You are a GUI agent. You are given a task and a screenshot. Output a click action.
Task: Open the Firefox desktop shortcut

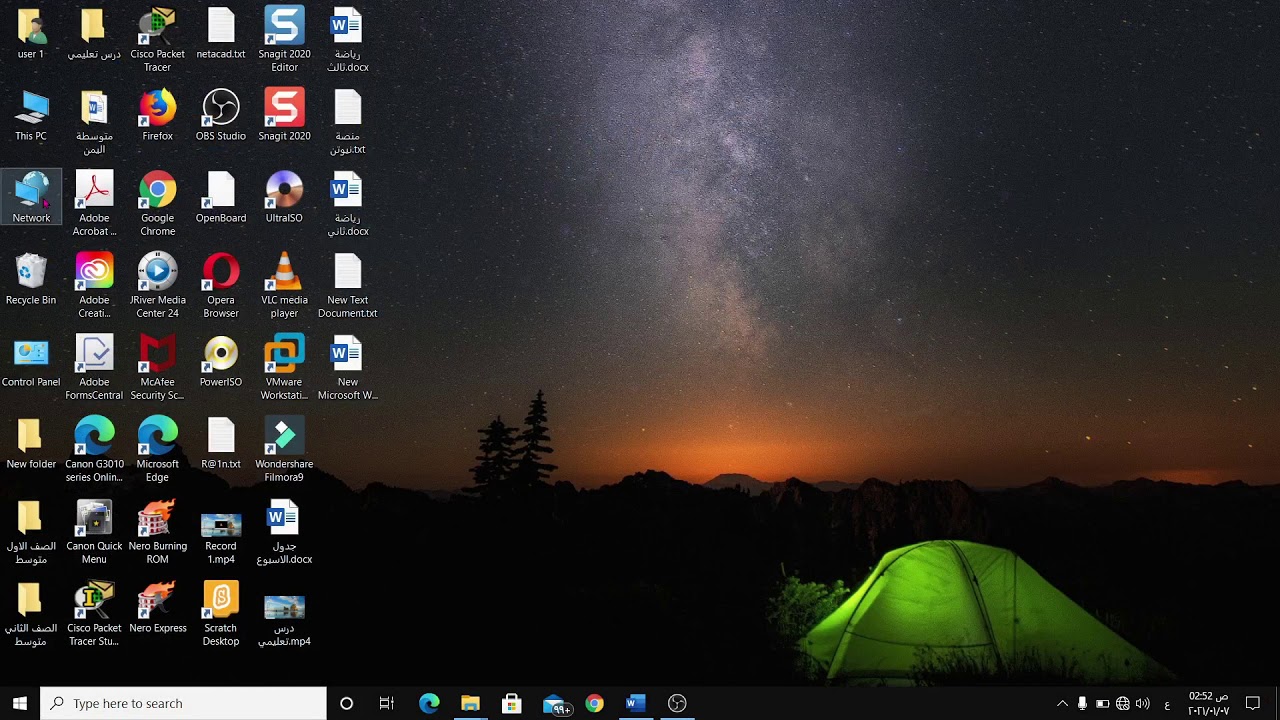point(157,115)
